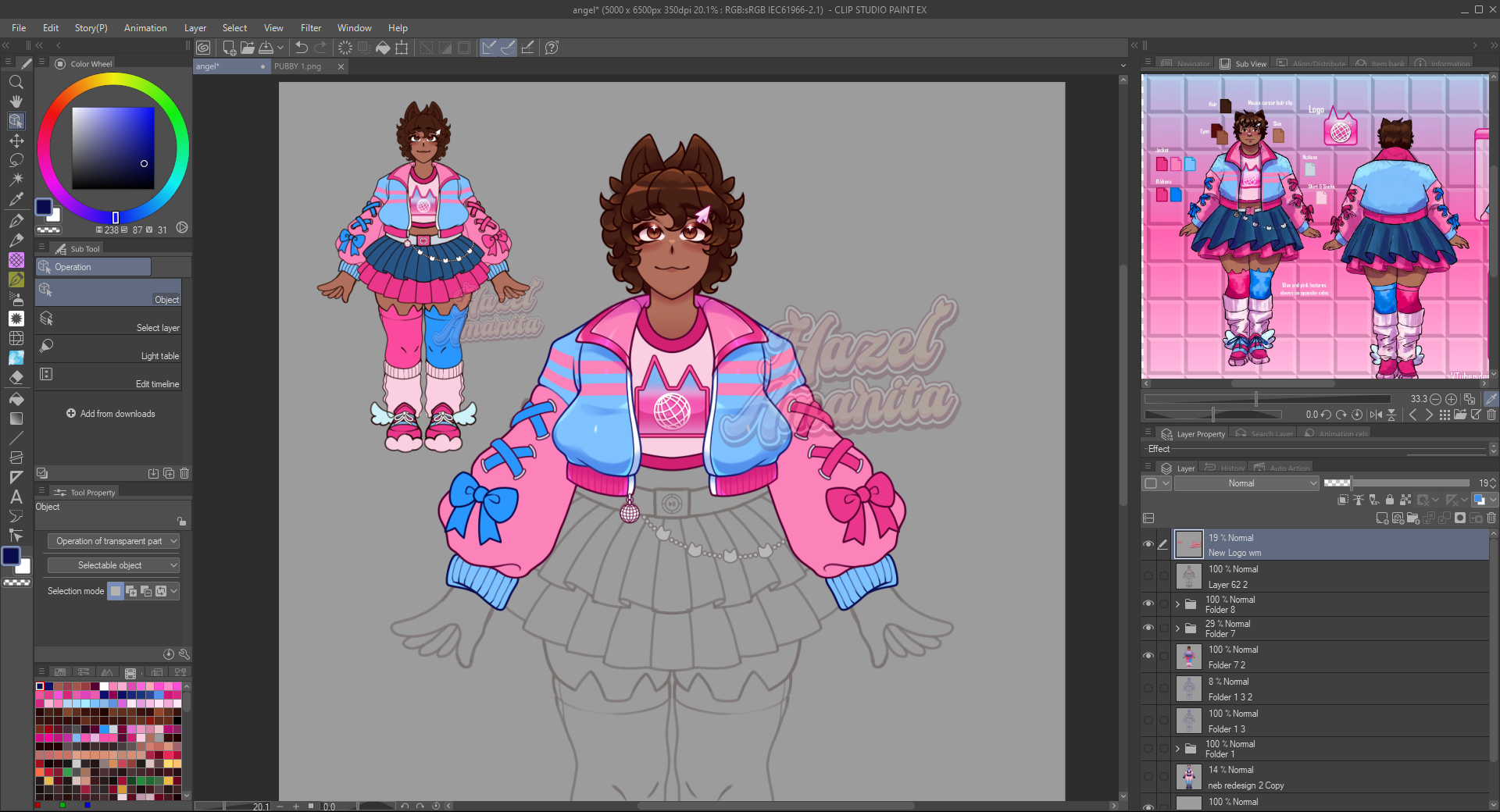Open the Selectable object dropdown

pos(113,565)
